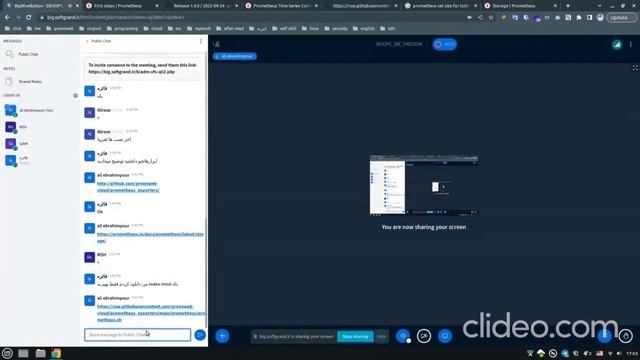Switch to Storage | Prometheus tab
640x360 pixels.
click(520, 6)
